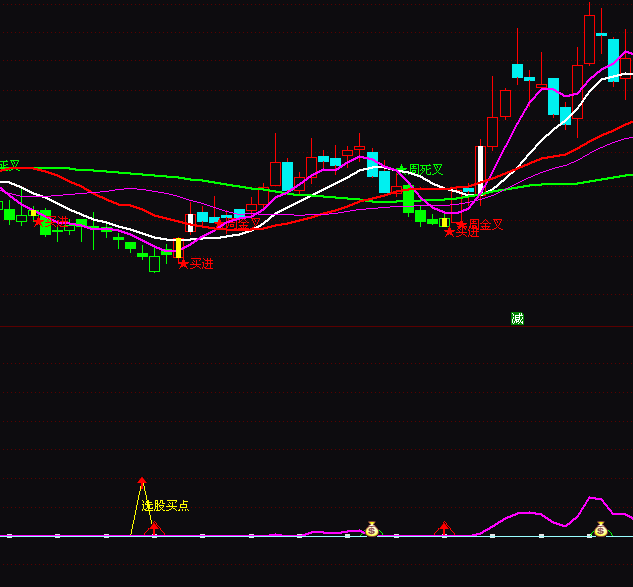This screenshot has height=587, width=633.
Task: Click the tallest red candle at top right
Action: tap(589, 40)
